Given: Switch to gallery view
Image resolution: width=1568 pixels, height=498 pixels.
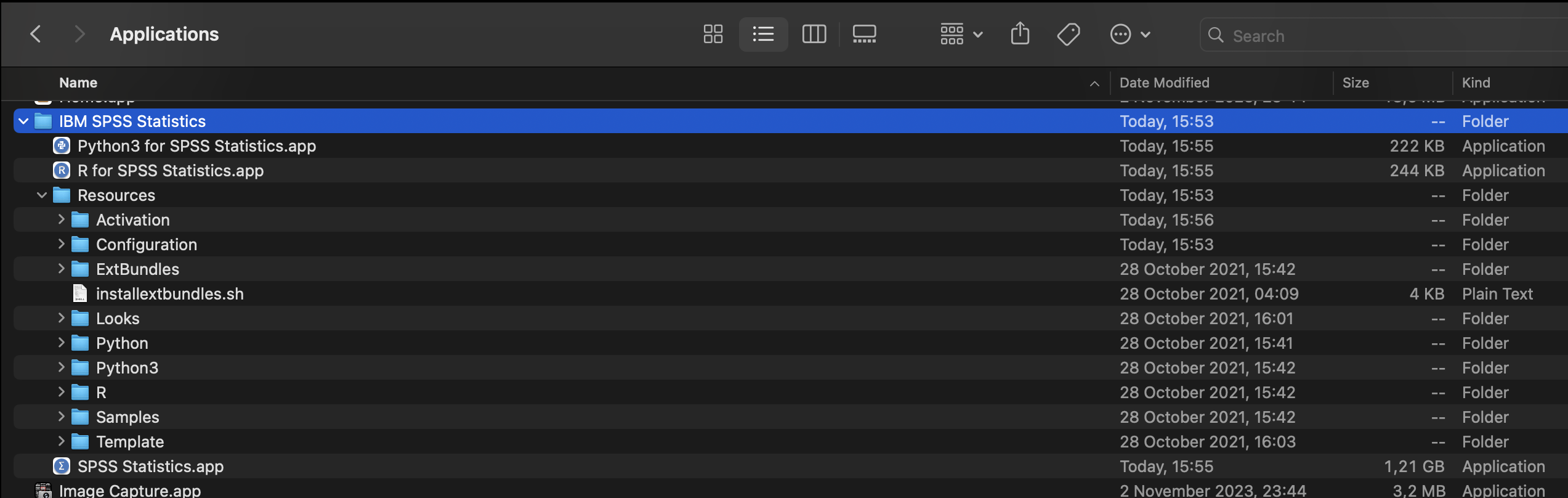Looking at the screenshot, I should pyautogui.click(x=864, y=34).
